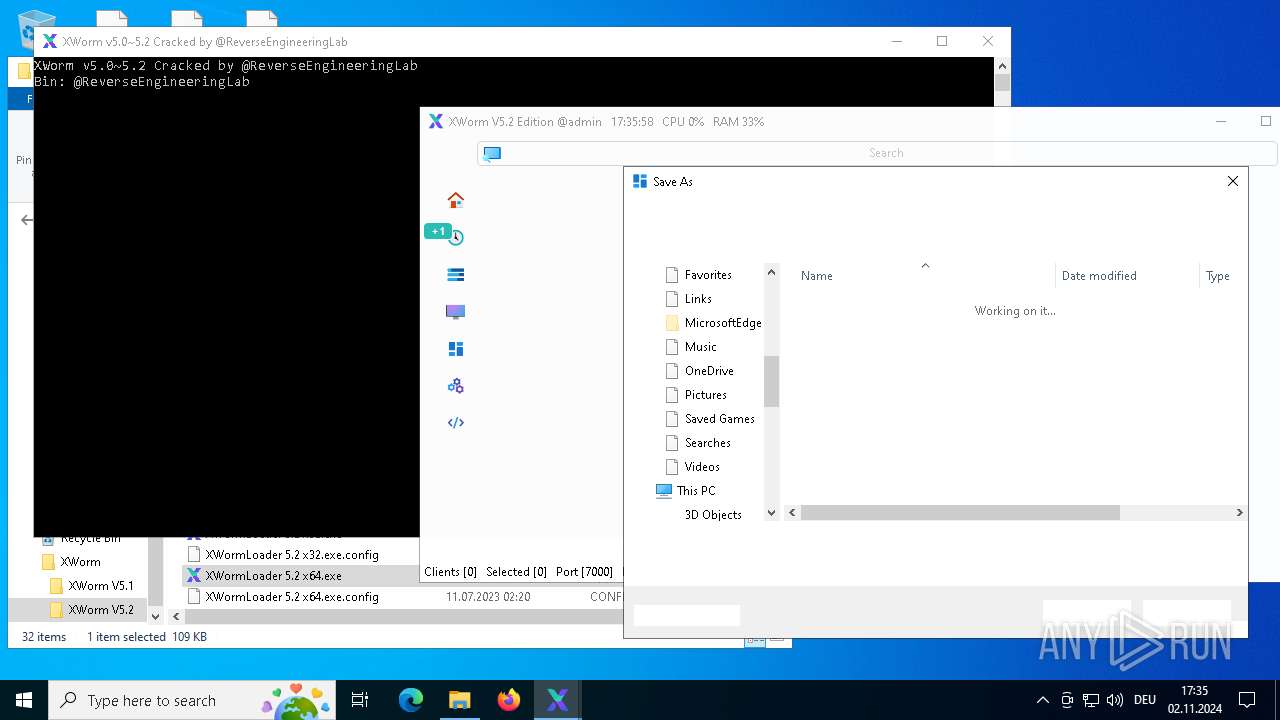
Task: Select Saved Games in Save As tree
Action: coord(719,419)
